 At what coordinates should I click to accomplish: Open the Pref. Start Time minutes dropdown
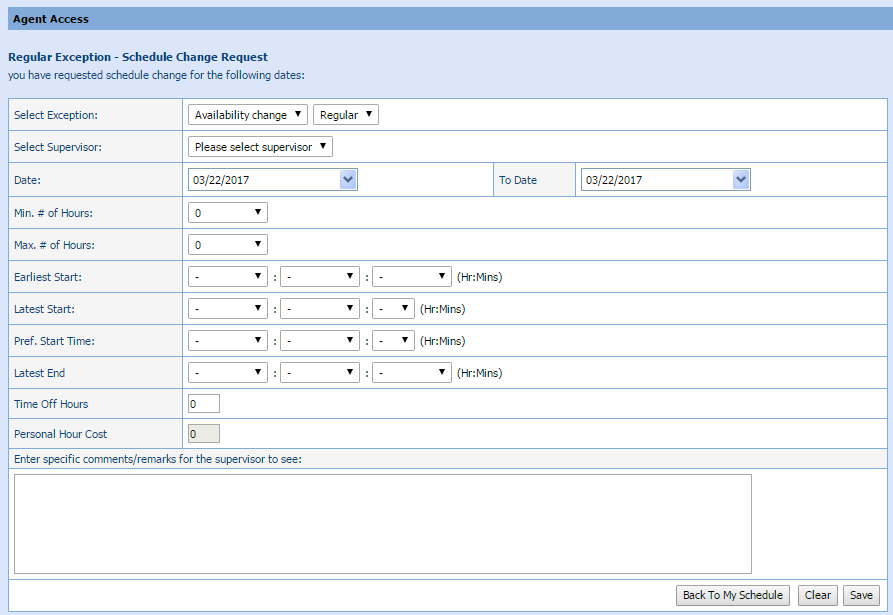[320, 341]
